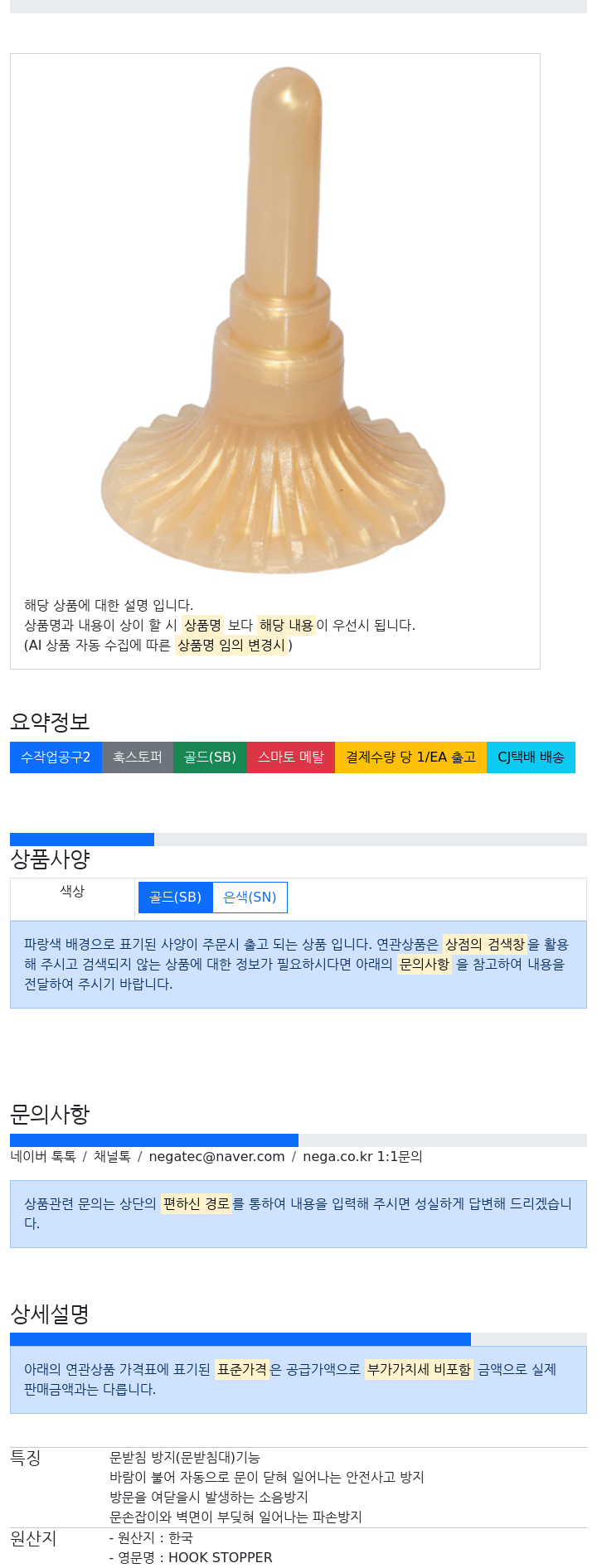This screenshot has width=597, height=1568.
Task: Click the yellow 결제수량 당 1/EA 출고 badge
Action: (x=410, y=757)
